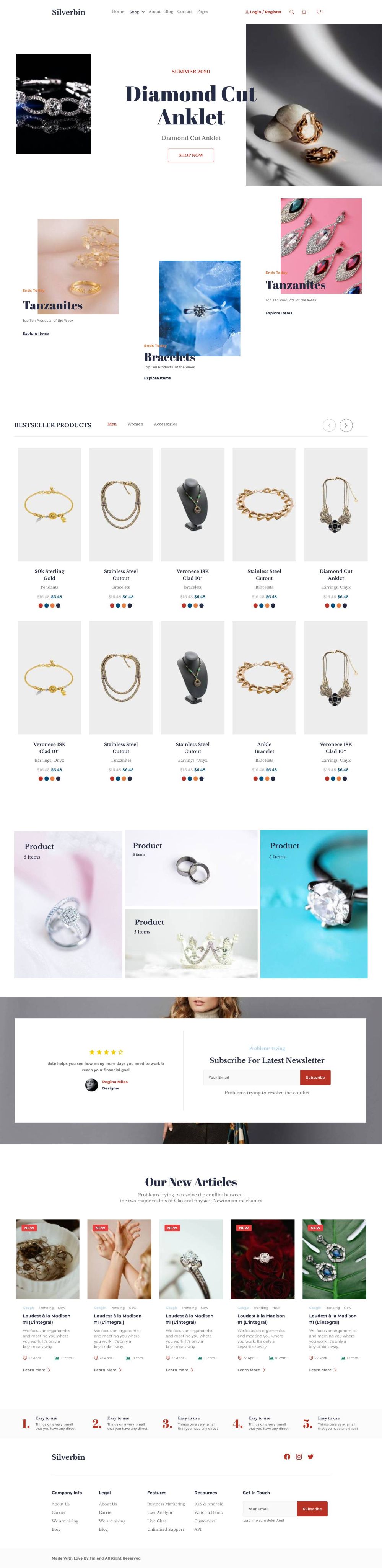Go to next bestseller products arrow
This screenshot has height=1568, width=382.
point(346,425)
